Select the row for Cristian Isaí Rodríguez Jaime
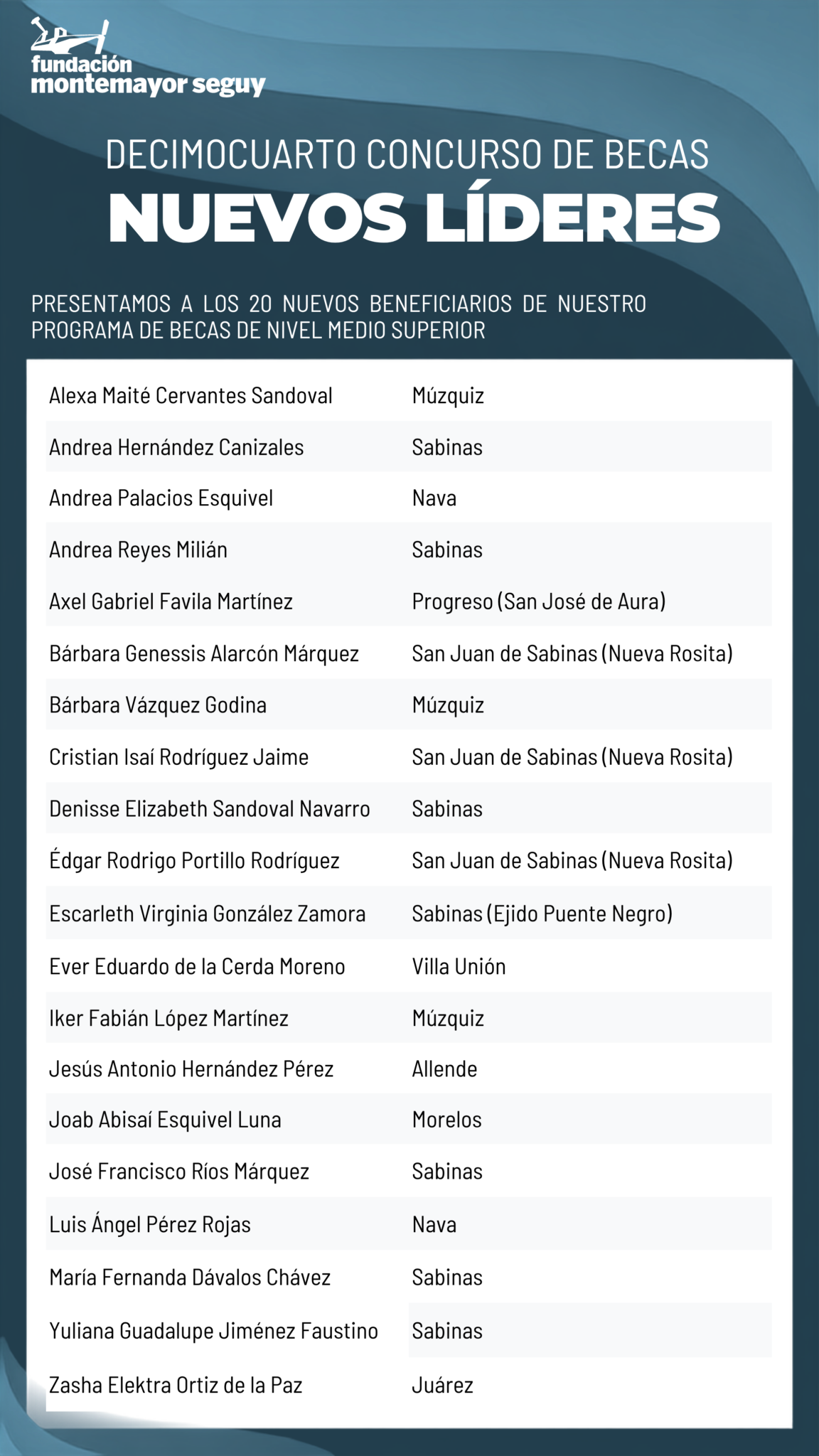This screenshot has height=1456, width=819. point(409,756)
